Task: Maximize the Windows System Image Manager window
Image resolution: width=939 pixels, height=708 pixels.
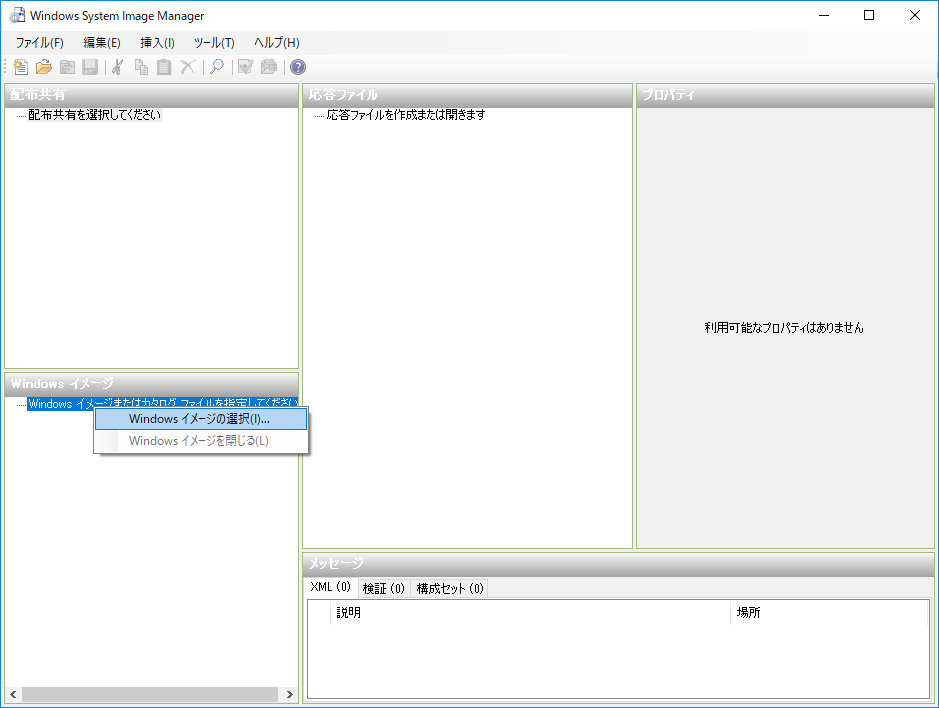Action: [869, 16]
